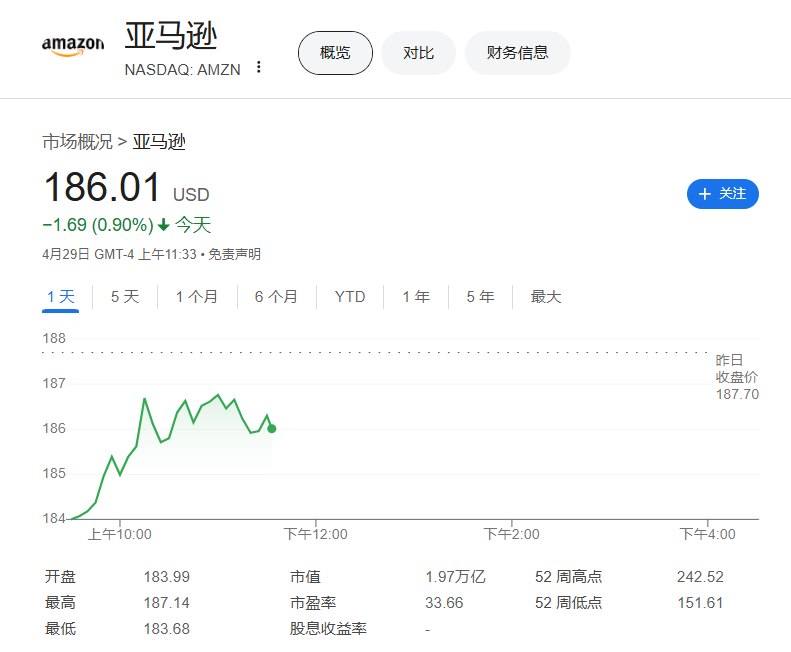Click the green current price dot on chart

[x=272, y=429]
